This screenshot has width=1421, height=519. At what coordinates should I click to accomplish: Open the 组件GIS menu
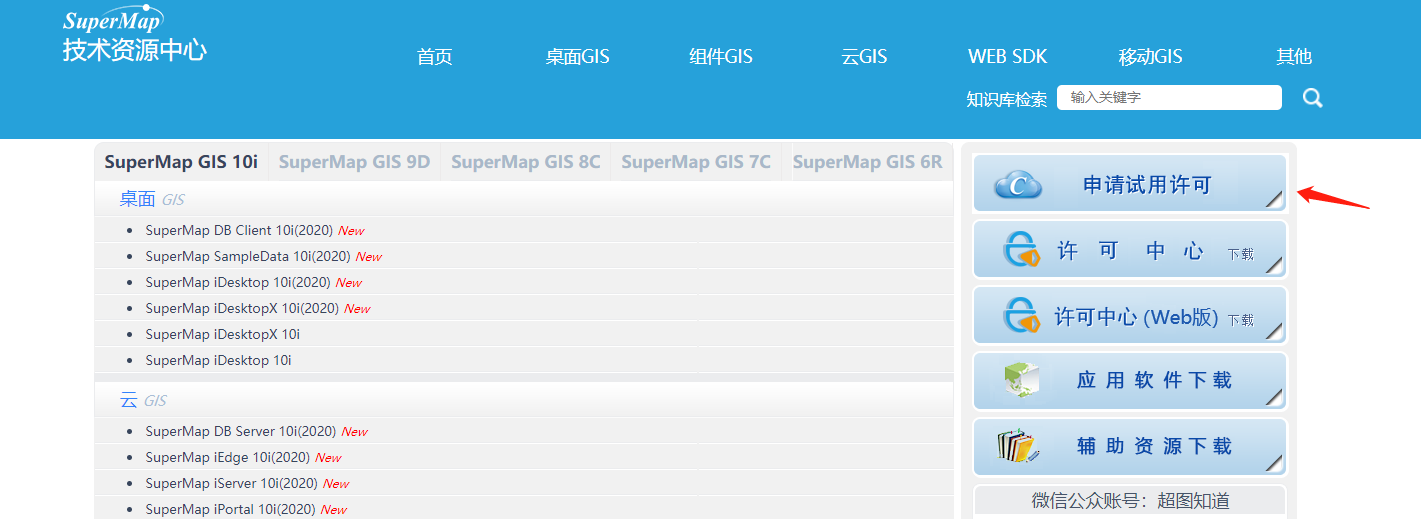tap(721, 57)
